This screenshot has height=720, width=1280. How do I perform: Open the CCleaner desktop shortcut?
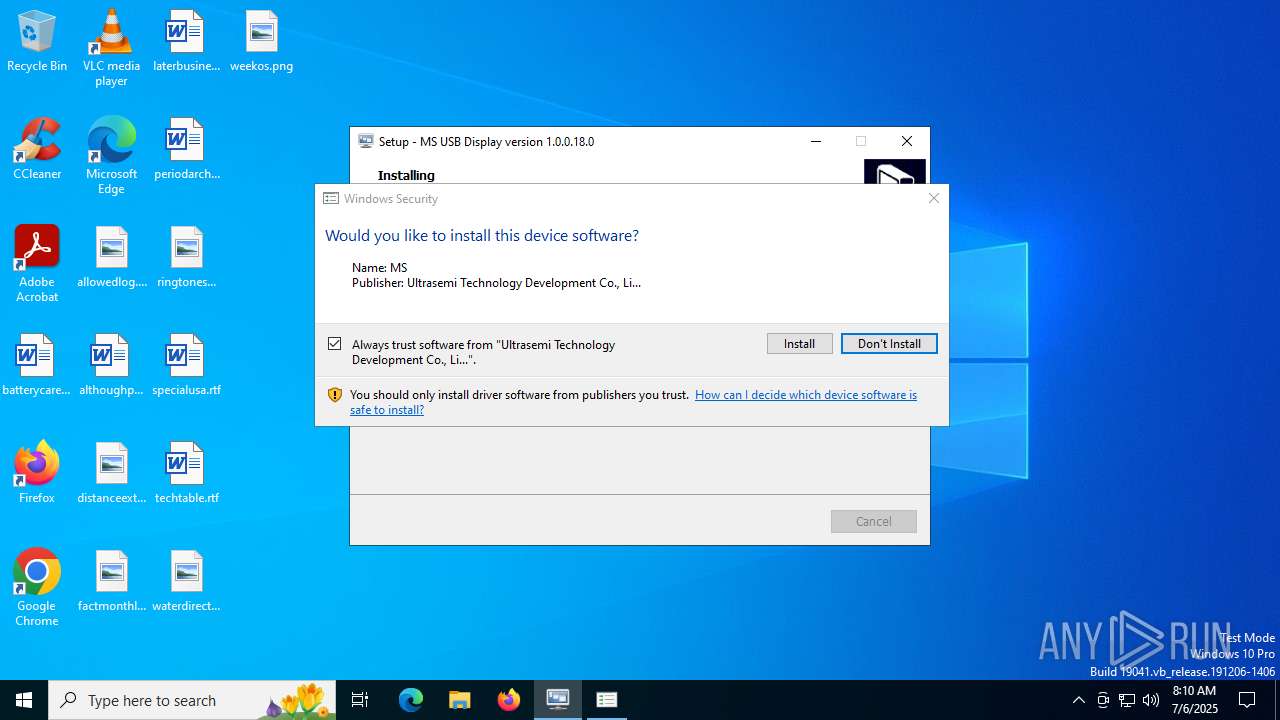[x=37, y=149]
